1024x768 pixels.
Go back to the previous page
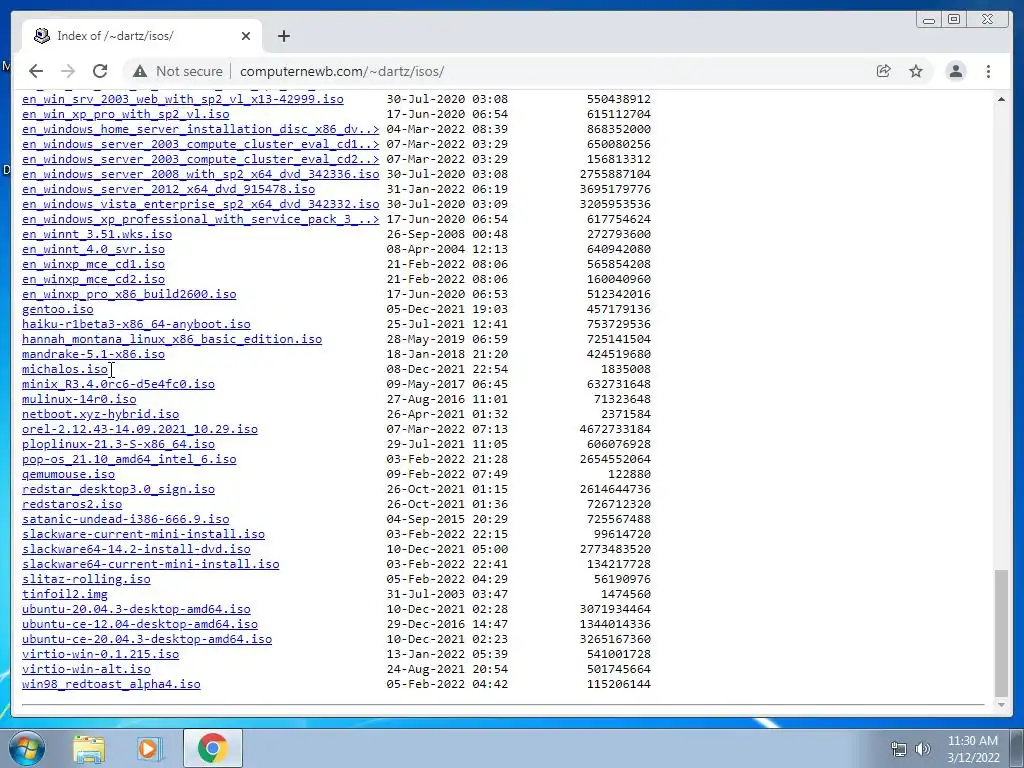36,71
